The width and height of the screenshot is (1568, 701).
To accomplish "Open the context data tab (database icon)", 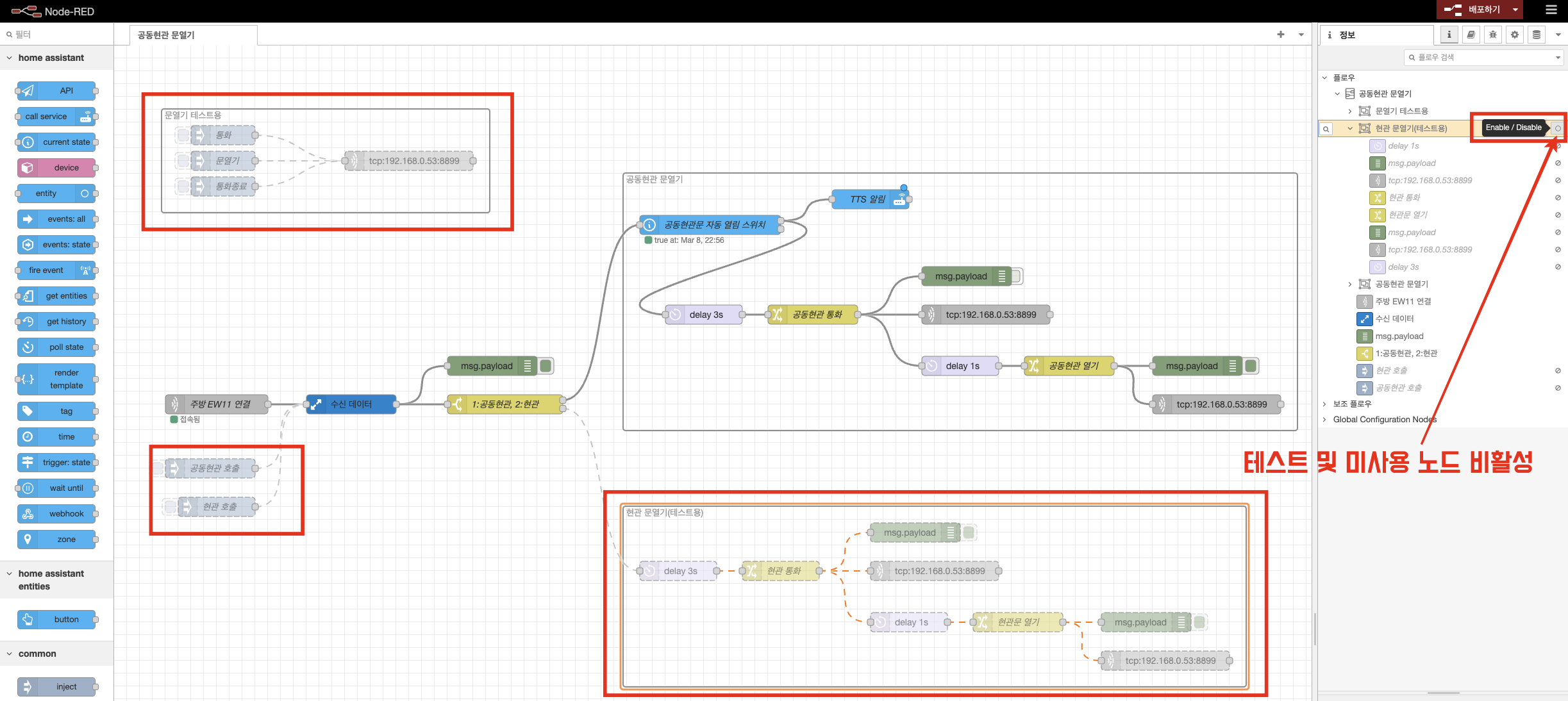I will [x=1536, y=35].
